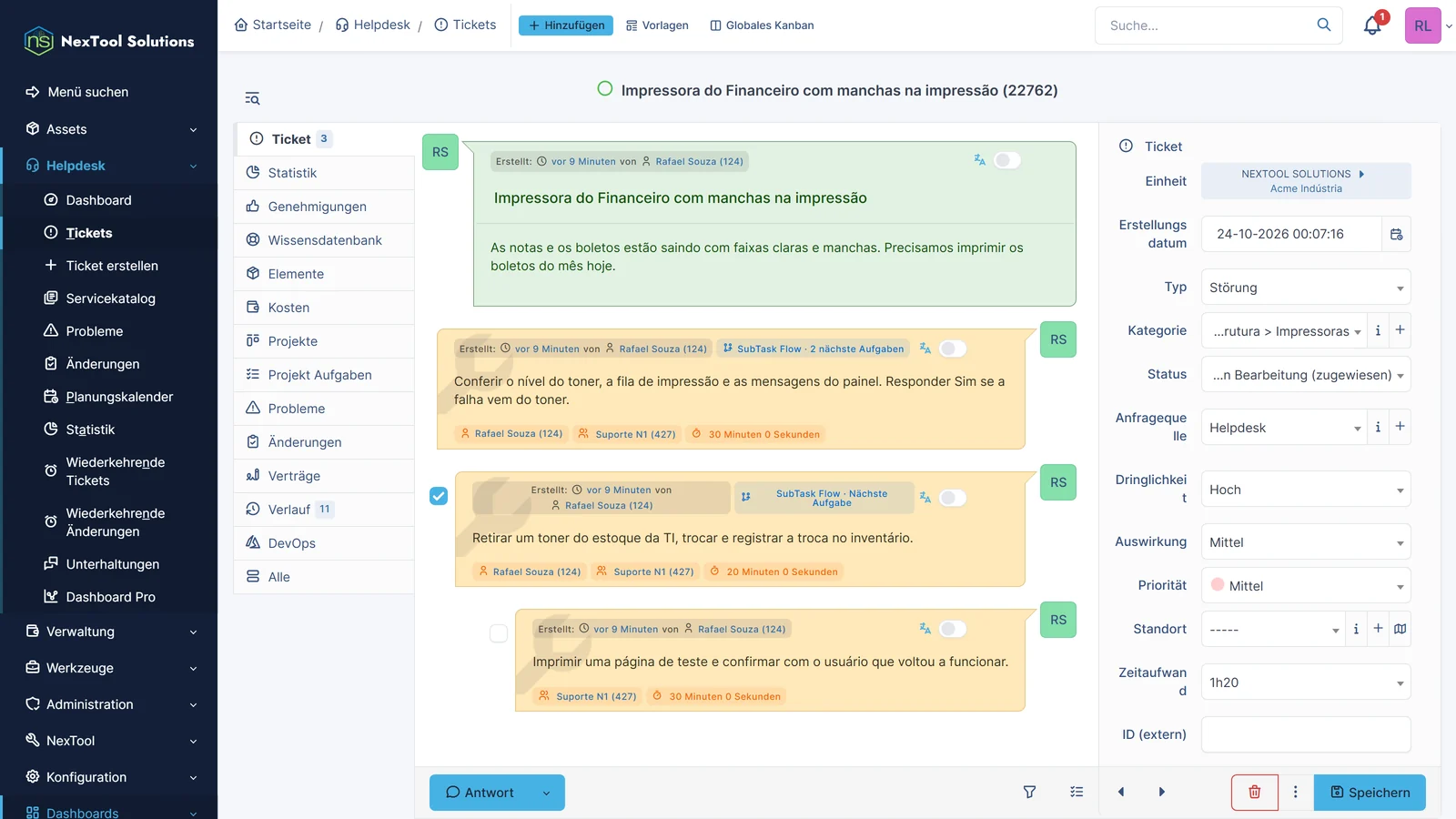Viewport: 1456px width, 819px height.
Task: Open the Status dropdown
Action: point(1306,375)
